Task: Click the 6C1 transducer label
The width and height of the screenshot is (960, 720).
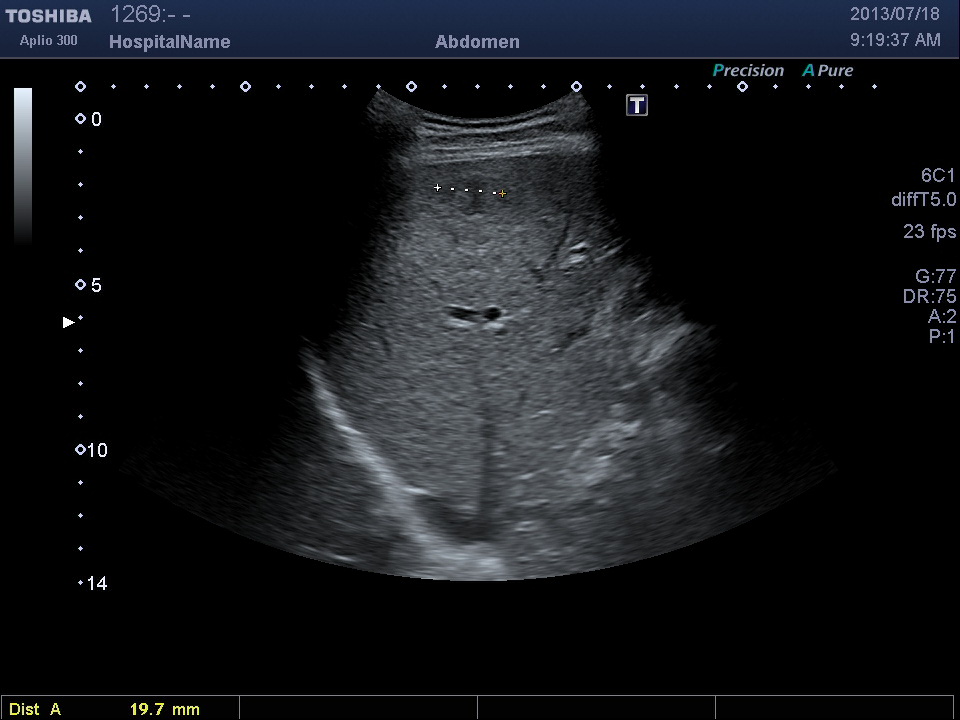Action: click(x=938, y=176)
